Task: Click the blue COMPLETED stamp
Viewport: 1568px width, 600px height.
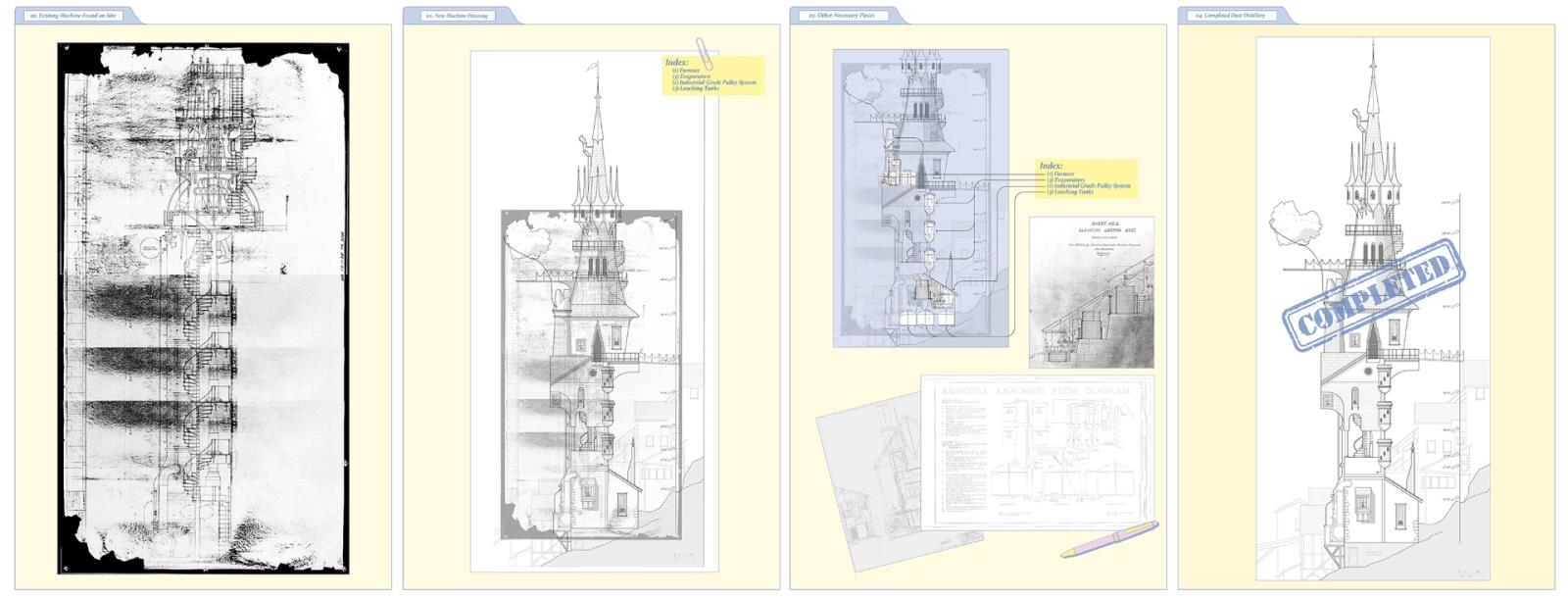Action: [x=1374, y=294]
